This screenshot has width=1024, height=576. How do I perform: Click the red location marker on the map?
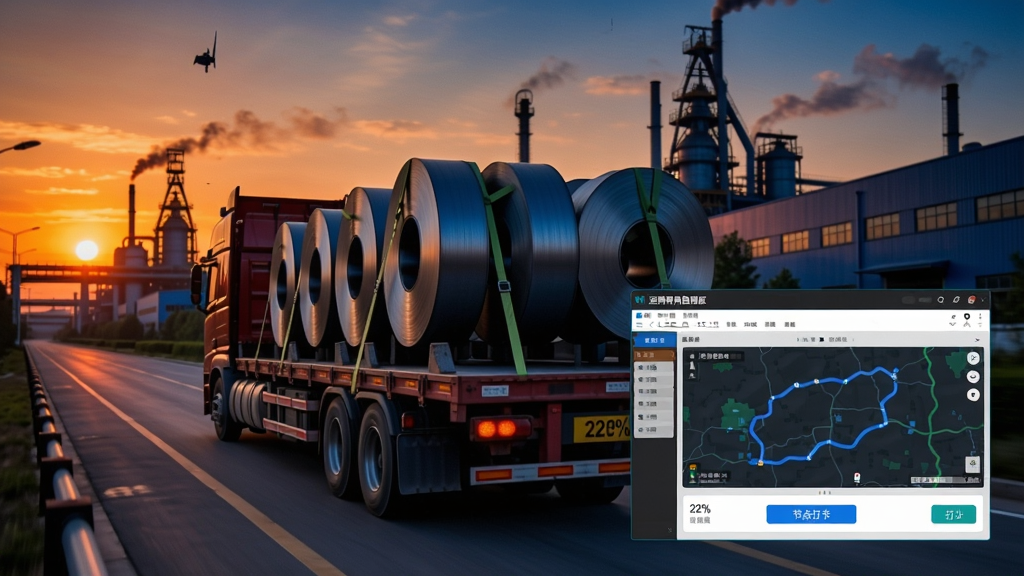pos(857,478)
